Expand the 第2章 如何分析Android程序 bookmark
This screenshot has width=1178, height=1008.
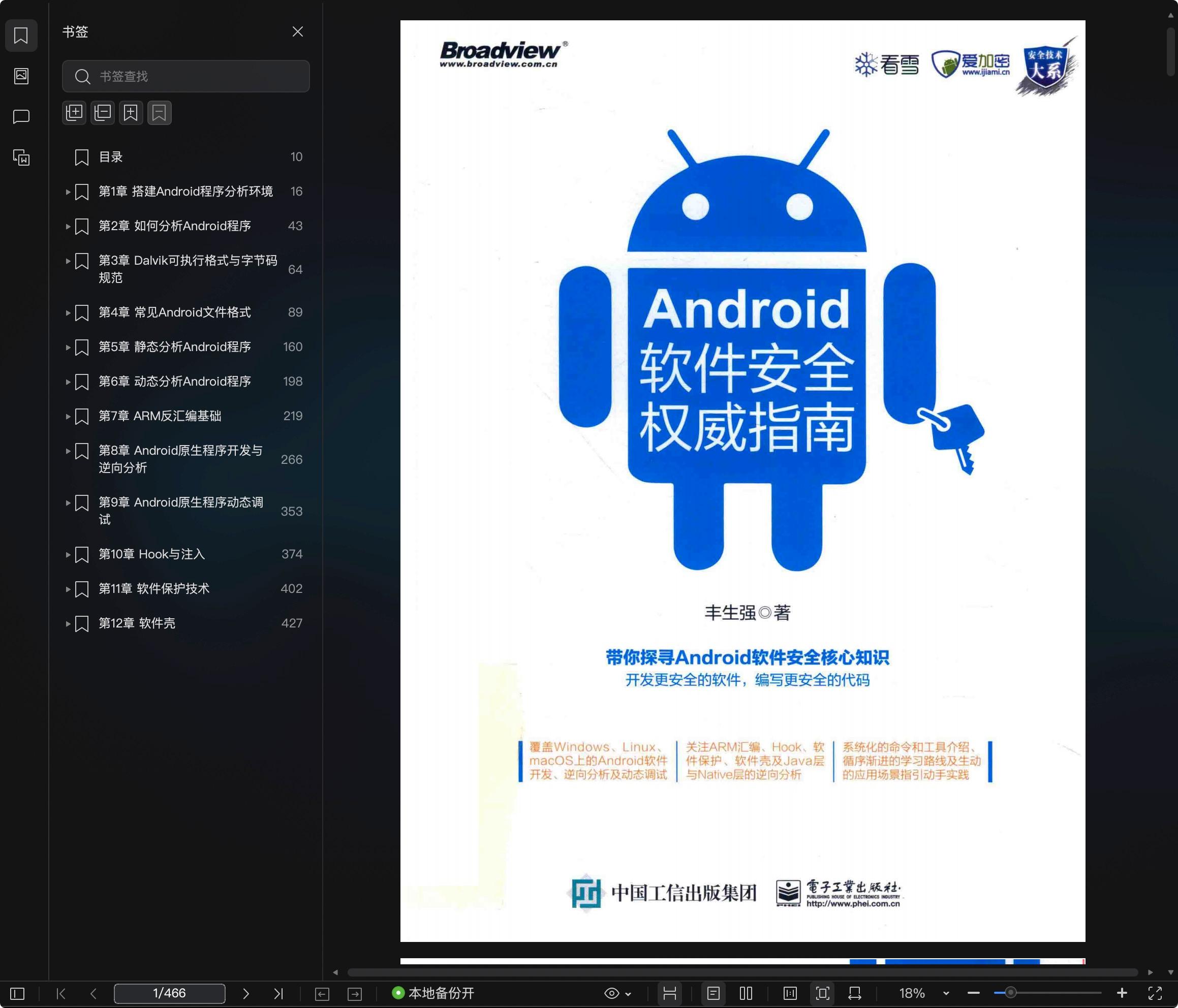coord(68,226)
